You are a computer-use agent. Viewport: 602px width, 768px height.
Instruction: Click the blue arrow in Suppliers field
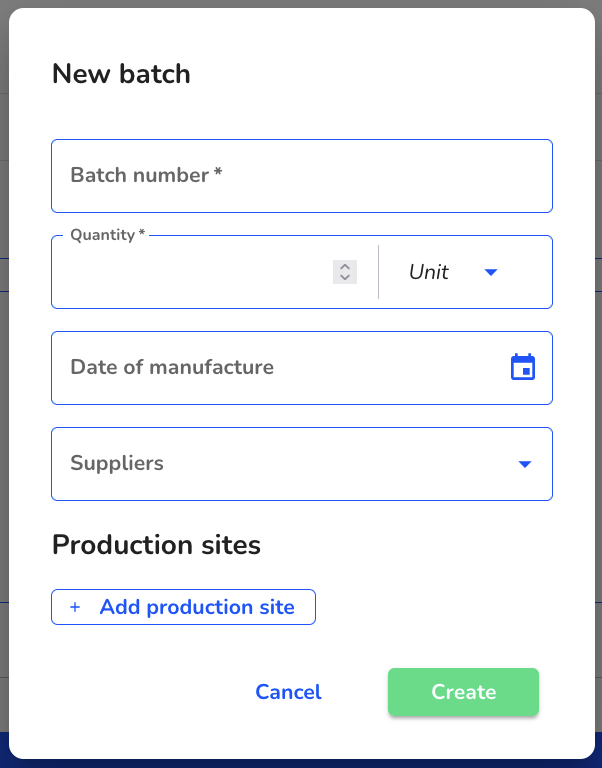[525, 464]
